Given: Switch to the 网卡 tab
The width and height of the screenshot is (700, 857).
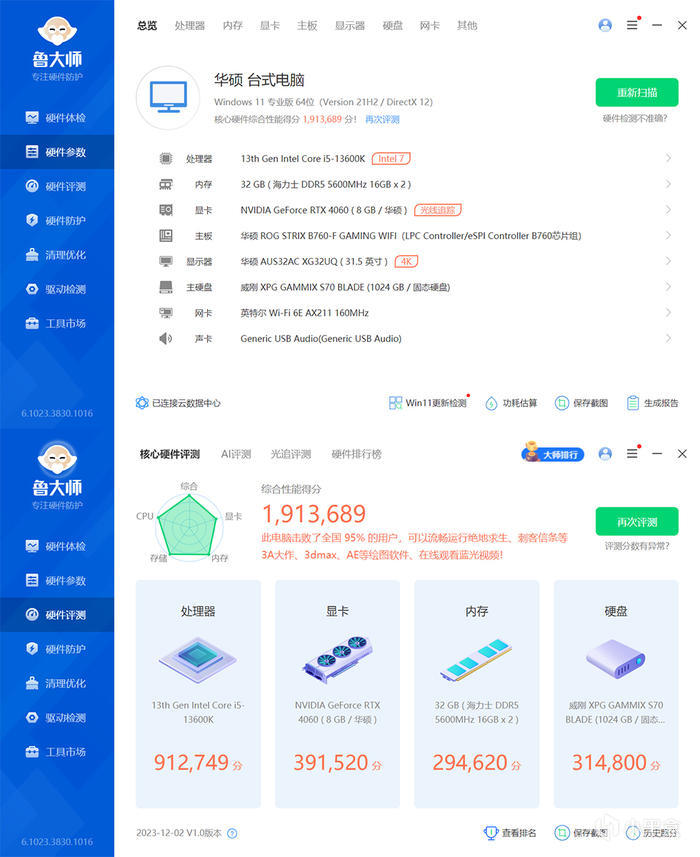Looking at the screenshot, I should point(430,26).
